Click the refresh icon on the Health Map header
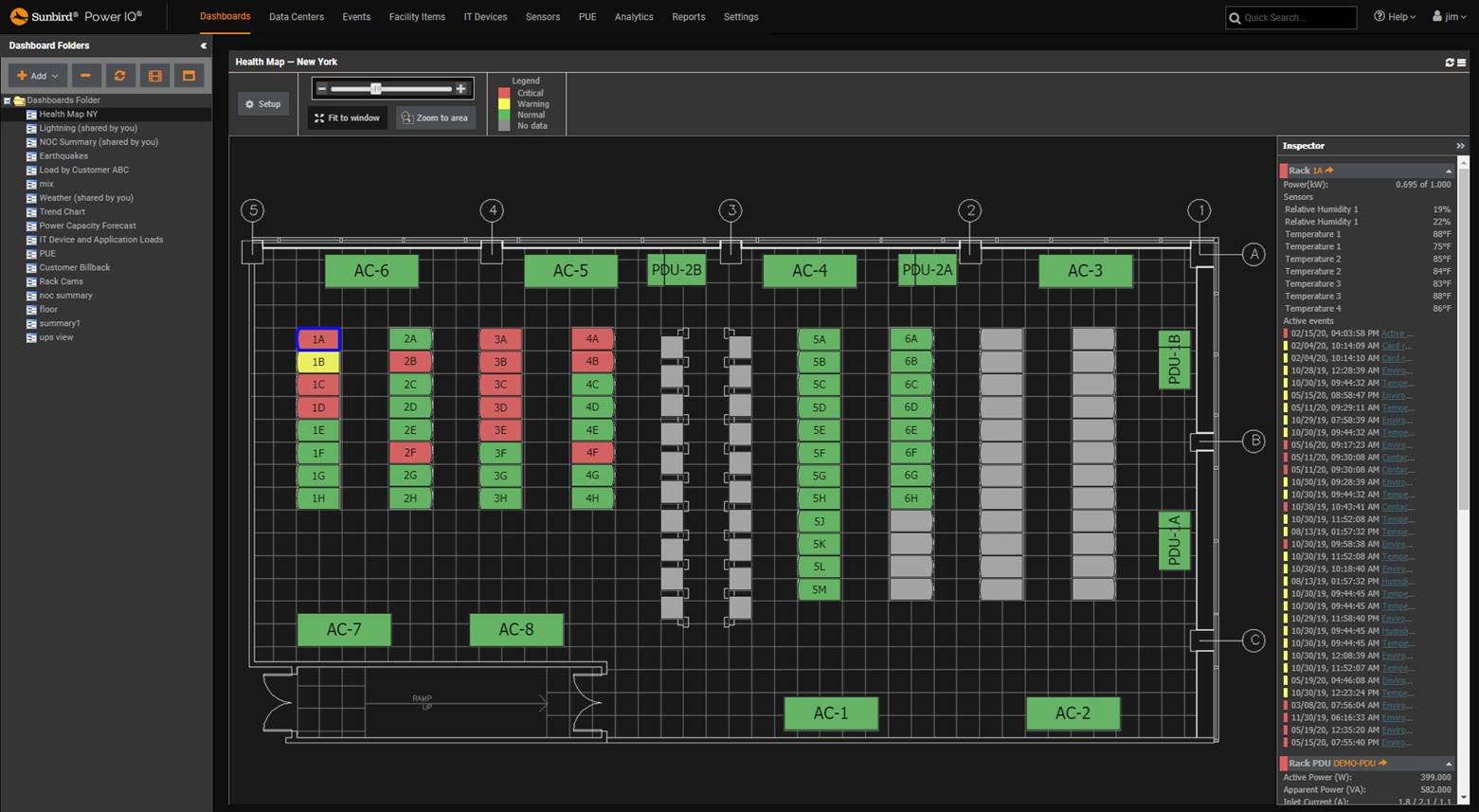This screenshot has height=812, width=1479. pyautogui.click(x=1448, y=63)
